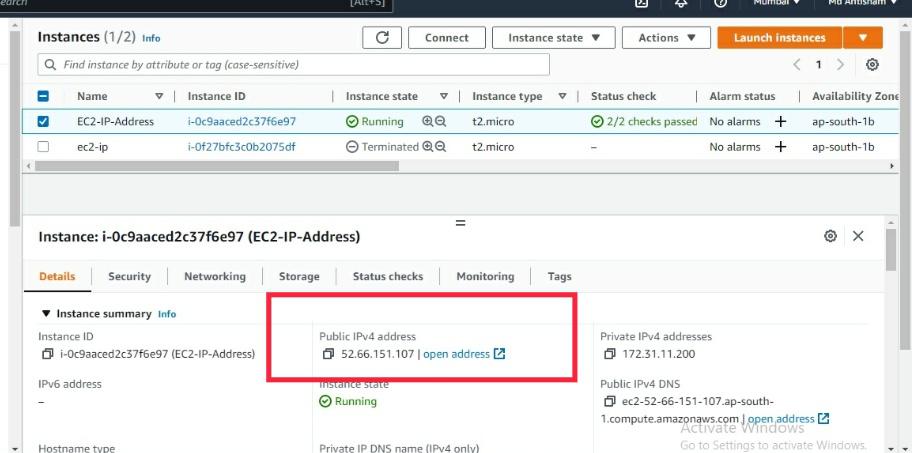Viewport: 912px width, 453px height.
Task: Copy the public IPv4 DNS name
Action: pos(610,402)
